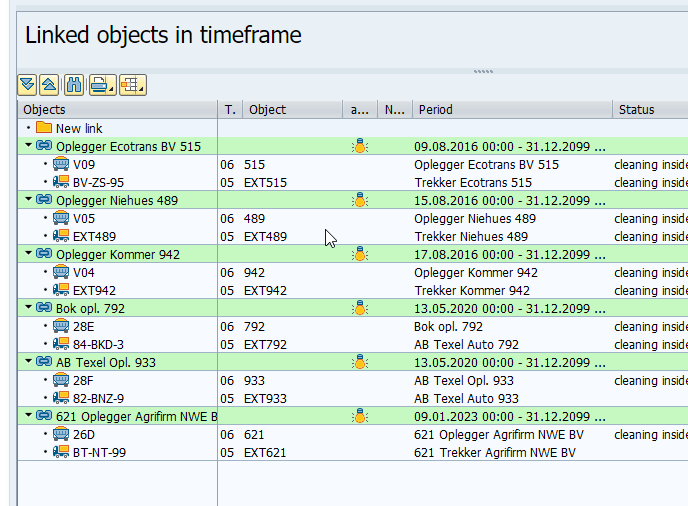The image size is (688, 506).
Task: Click the link icon for Oplegger Niehues 489
Action: (x=44, y=200)
